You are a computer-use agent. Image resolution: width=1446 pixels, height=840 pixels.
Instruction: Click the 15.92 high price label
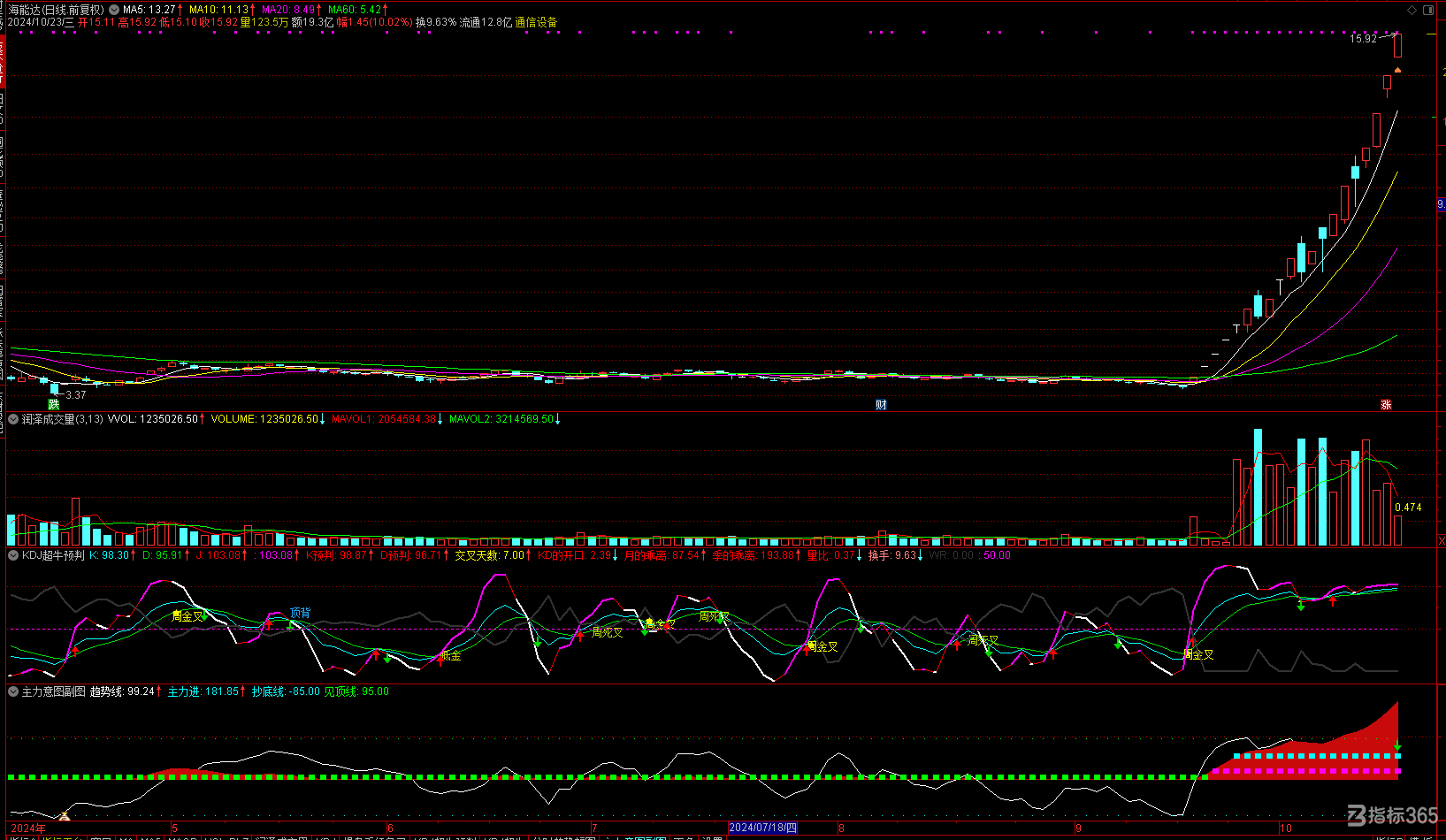tap(1363, 39)
